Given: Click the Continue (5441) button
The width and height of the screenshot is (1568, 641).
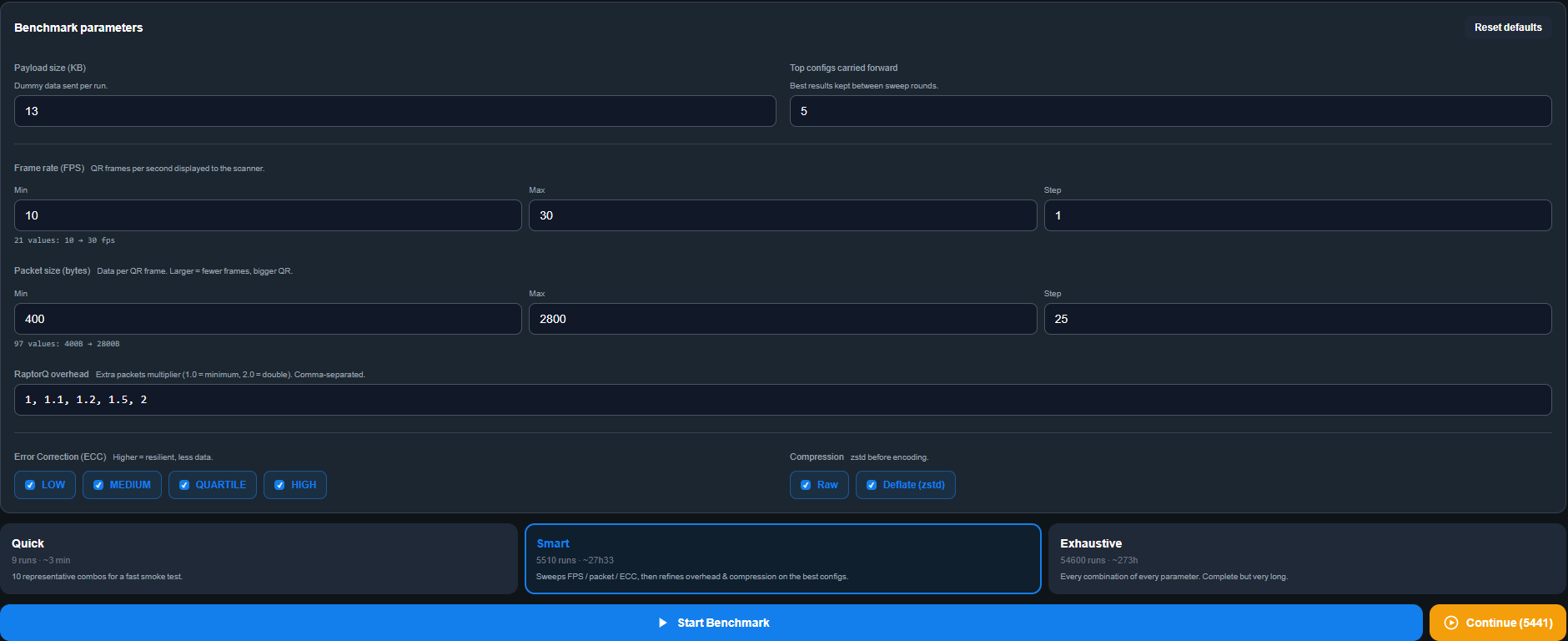Looking at the screenshot, I should pos(1498,623).
